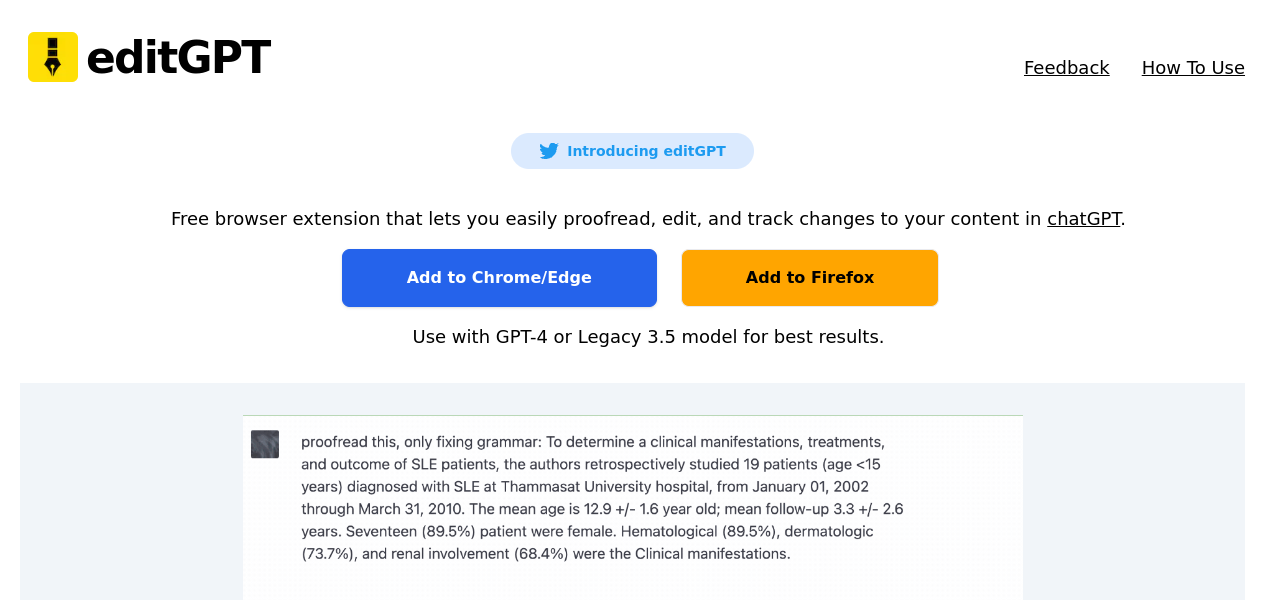Click the Introducing editGPT announcement text
This screenshot has width=1280, height=600.
tap(646, 151)
